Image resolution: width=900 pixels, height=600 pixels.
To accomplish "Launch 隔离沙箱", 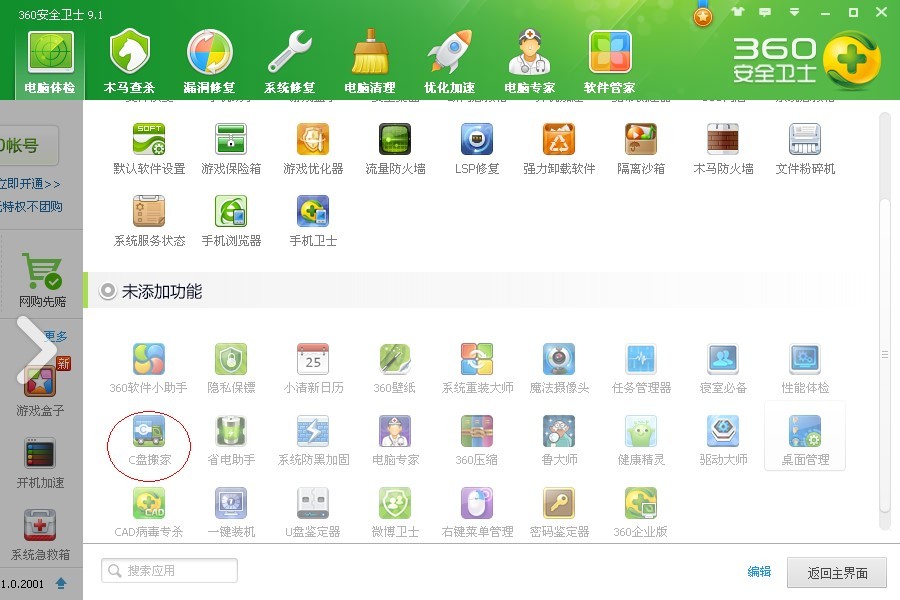I will (x=641, y=148).
